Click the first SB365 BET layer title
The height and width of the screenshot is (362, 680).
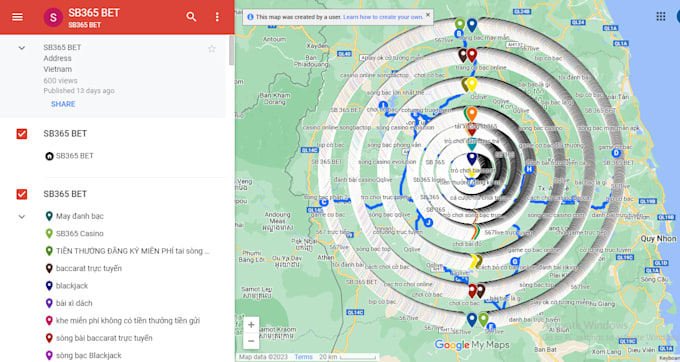[x=65, y=134]
